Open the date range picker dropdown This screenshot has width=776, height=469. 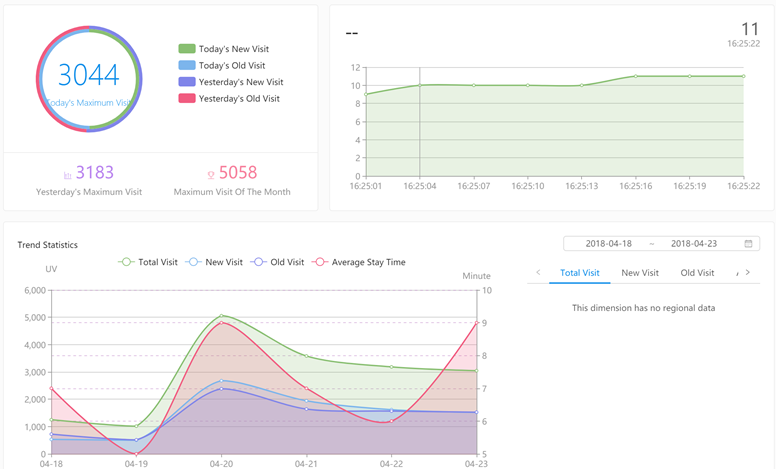pos(661,244)
